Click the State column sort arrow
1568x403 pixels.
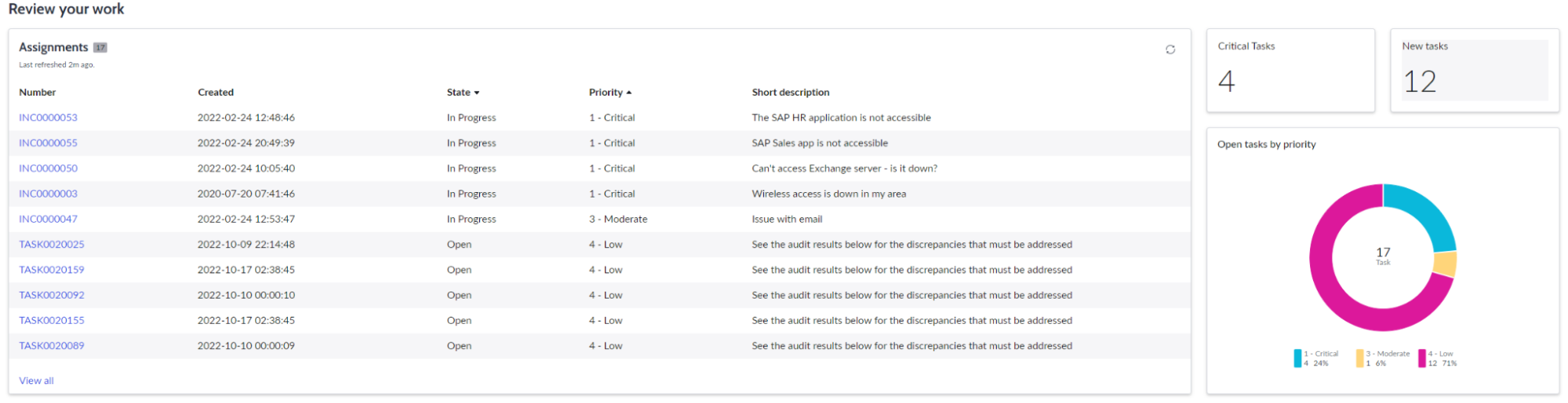476,93
